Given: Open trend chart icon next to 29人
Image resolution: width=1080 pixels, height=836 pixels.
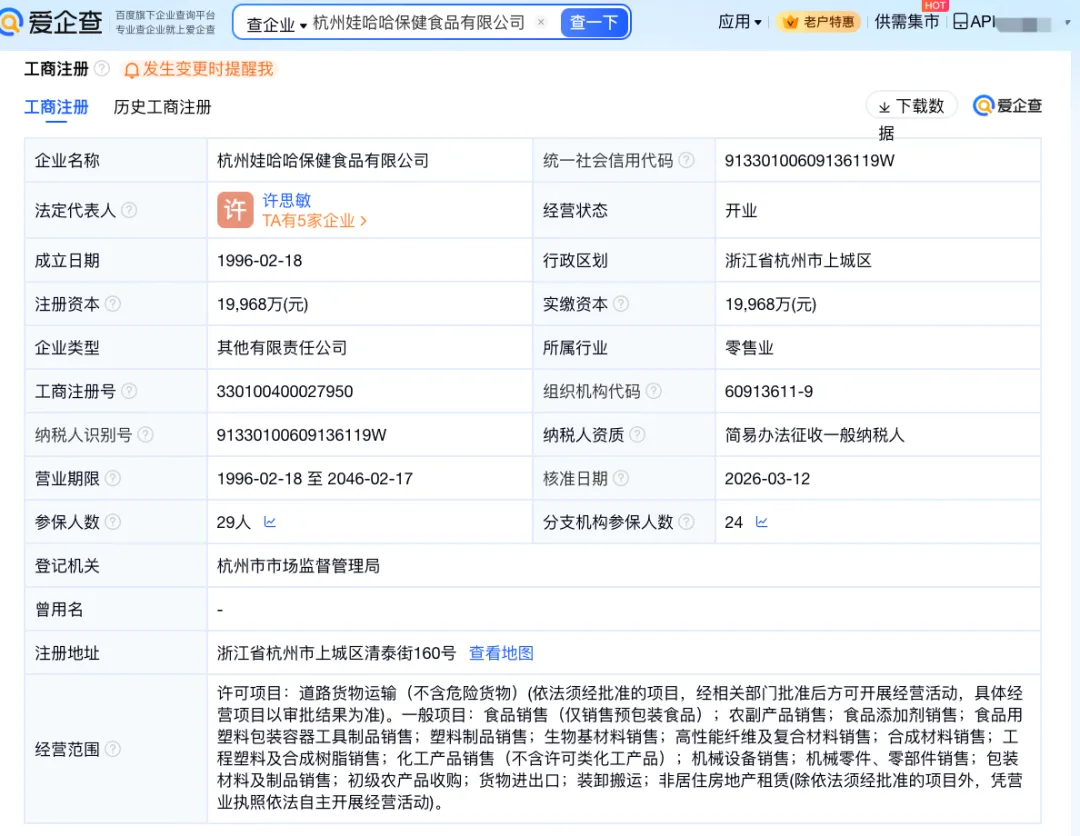Looking at the screenshot, I should click(269, 522).
